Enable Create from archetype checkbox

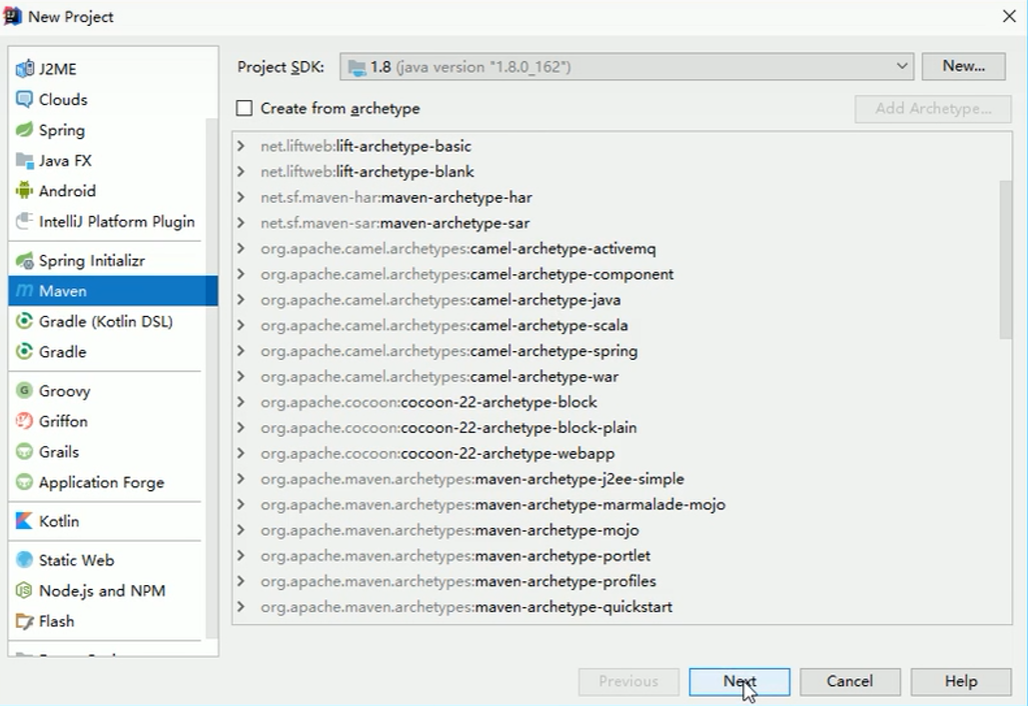pos(244,108)
